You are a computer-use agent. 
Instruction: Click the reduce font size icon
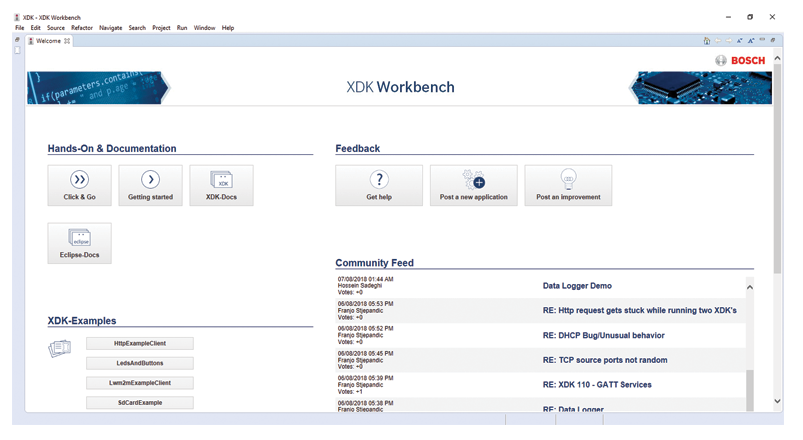click(x=739, y=40)
